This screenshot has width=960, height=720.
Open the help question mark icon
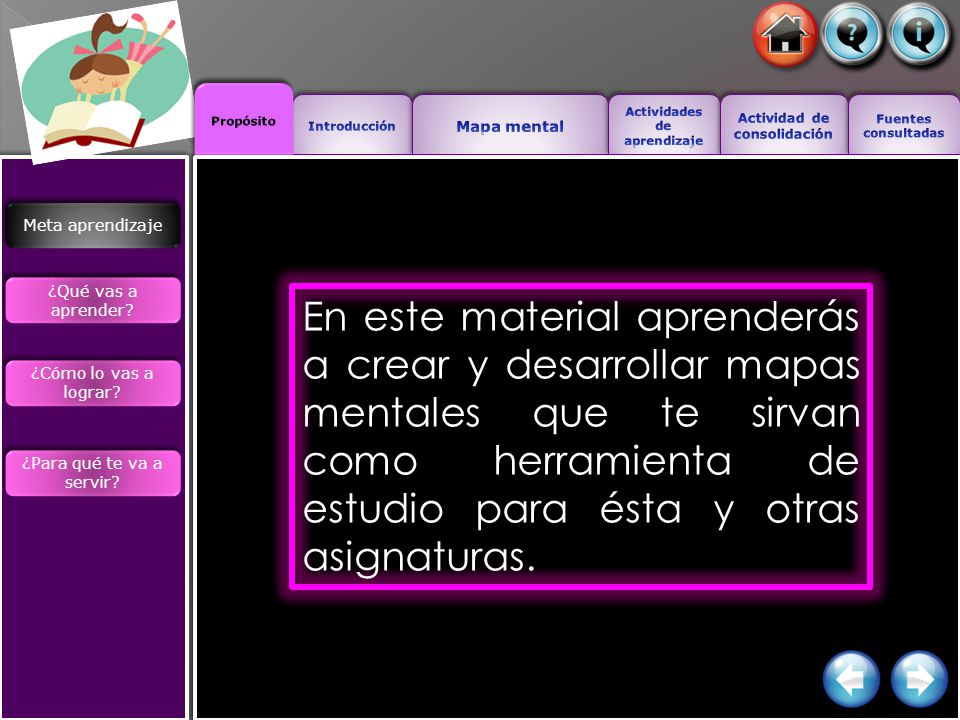click(852, 35)
